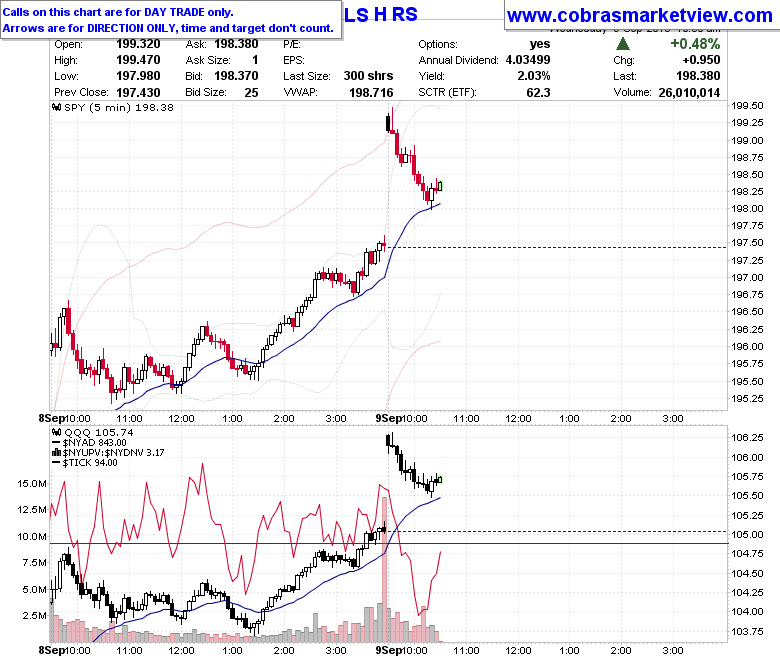Screen dimensions: 780x659
Task: Click the candlestick icon beside QQQ label
Action: tap(57, 432)
